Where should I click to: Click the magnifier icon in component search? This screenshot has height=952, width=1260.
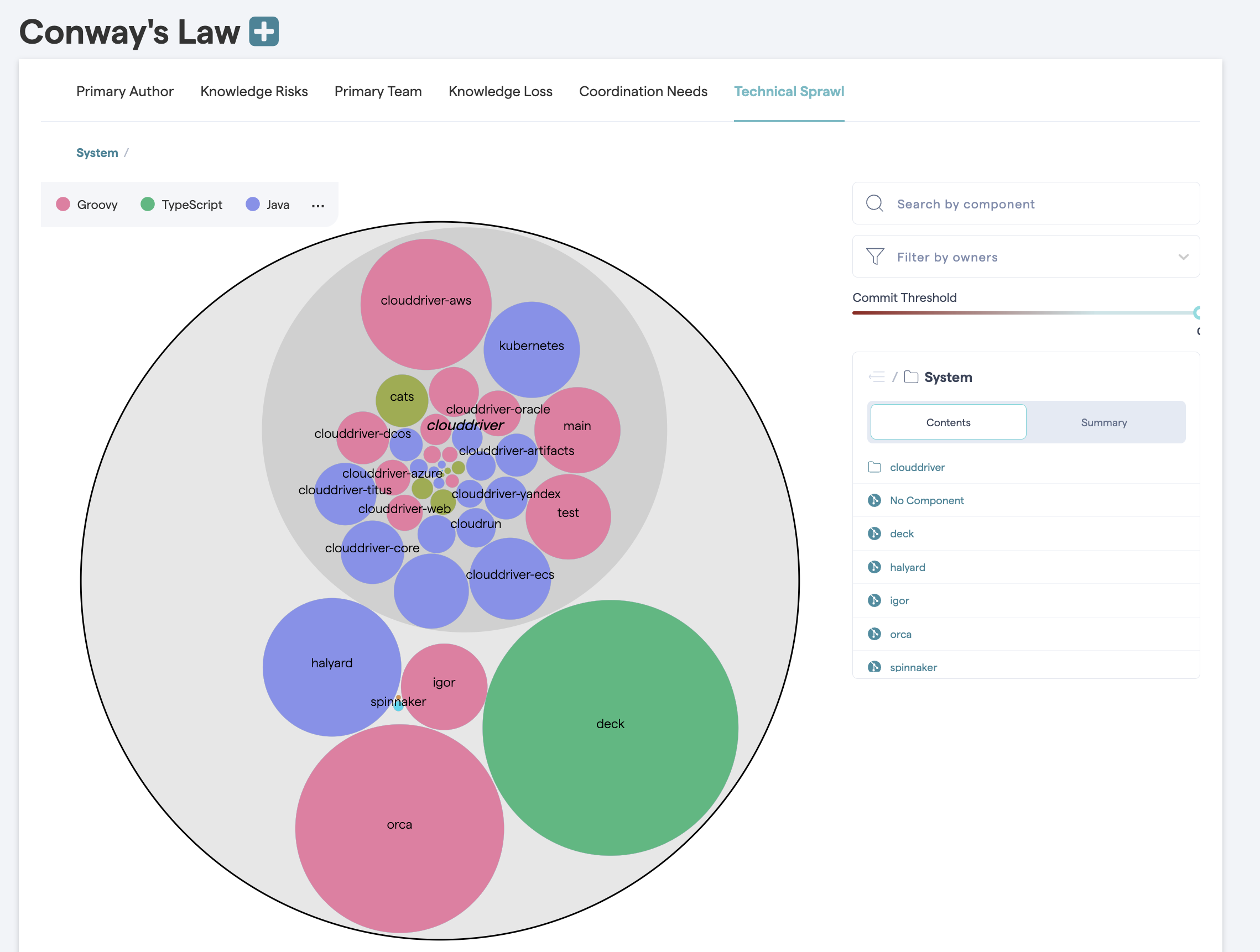(874, 203)
